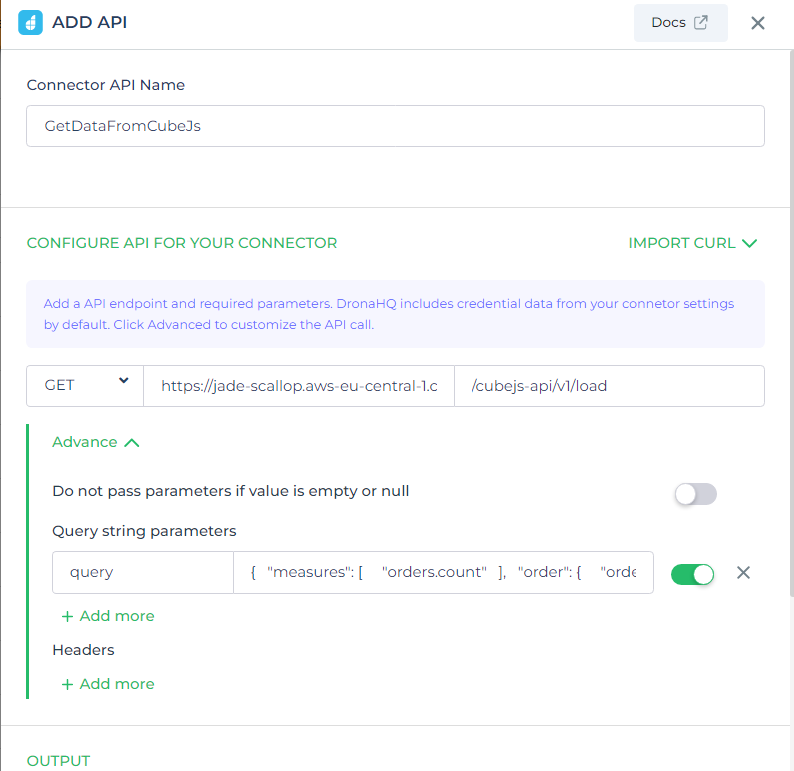Click the DronaHQ logo icon
Image resolution: width=794 pixels, height=771 pixels.
coord(30,22)
